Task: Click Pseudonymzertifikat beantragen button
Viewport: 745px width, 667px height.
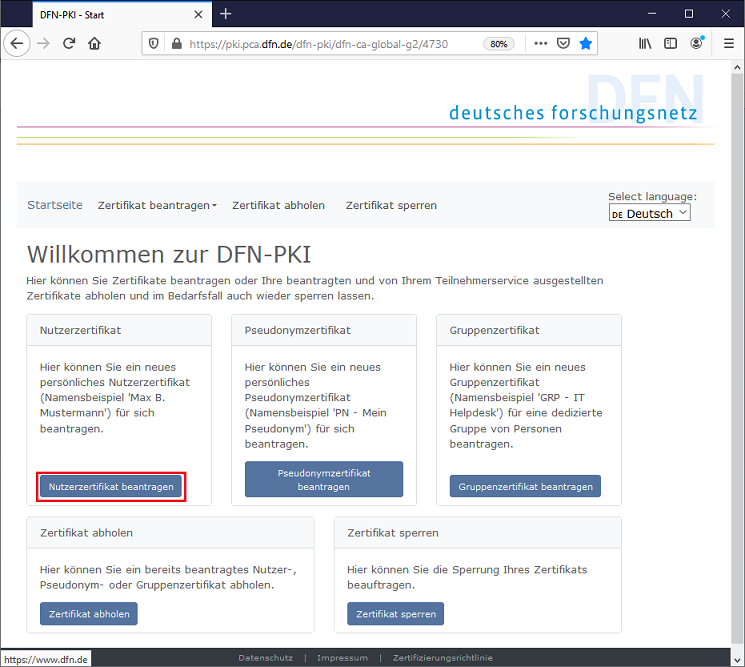Action: pyautogui.click(x=324, y=480)
